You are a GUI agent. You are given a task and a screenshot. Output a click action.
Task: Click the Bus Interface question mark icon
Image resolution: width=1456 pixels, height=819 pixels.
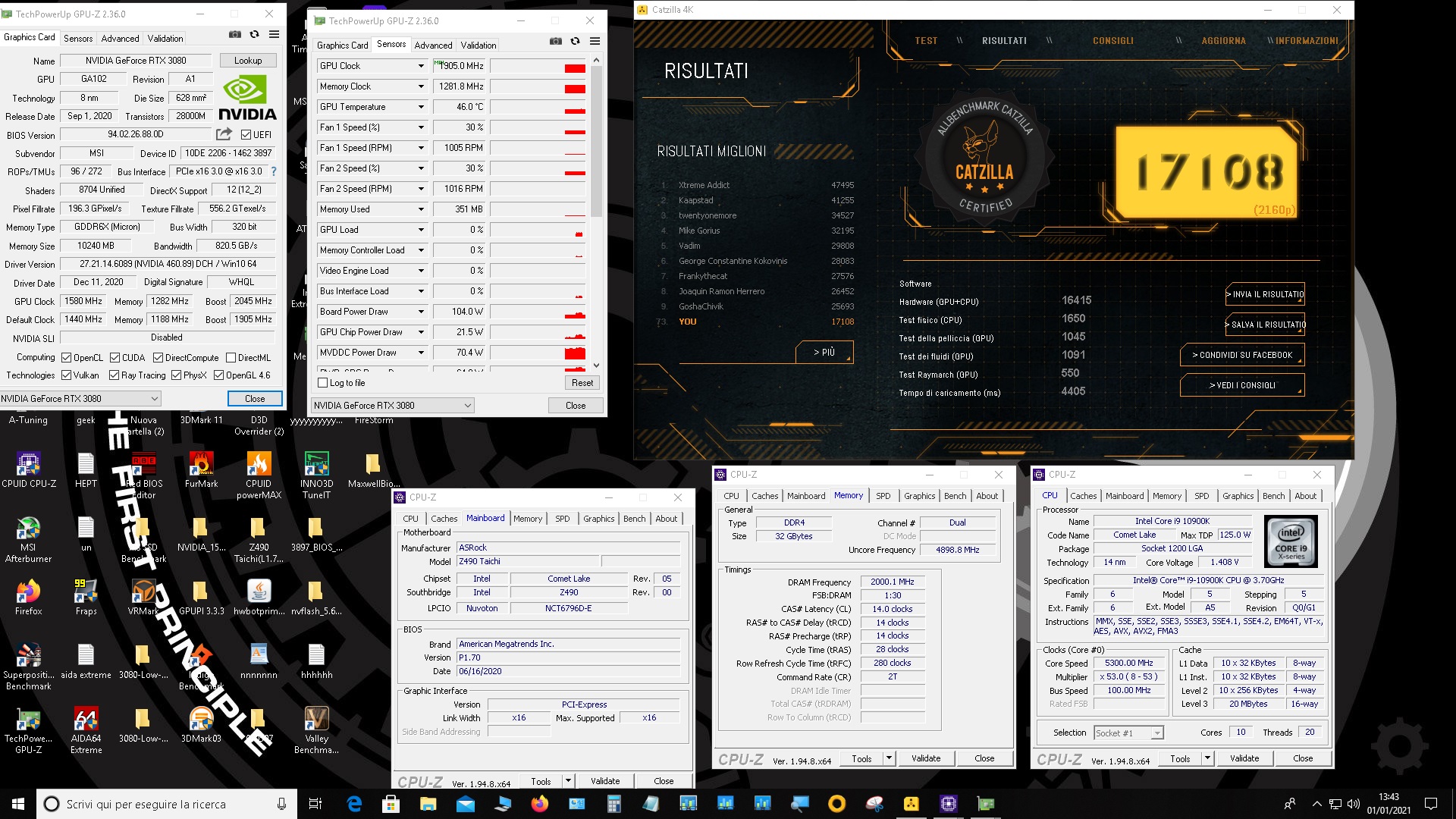point(274,171)
